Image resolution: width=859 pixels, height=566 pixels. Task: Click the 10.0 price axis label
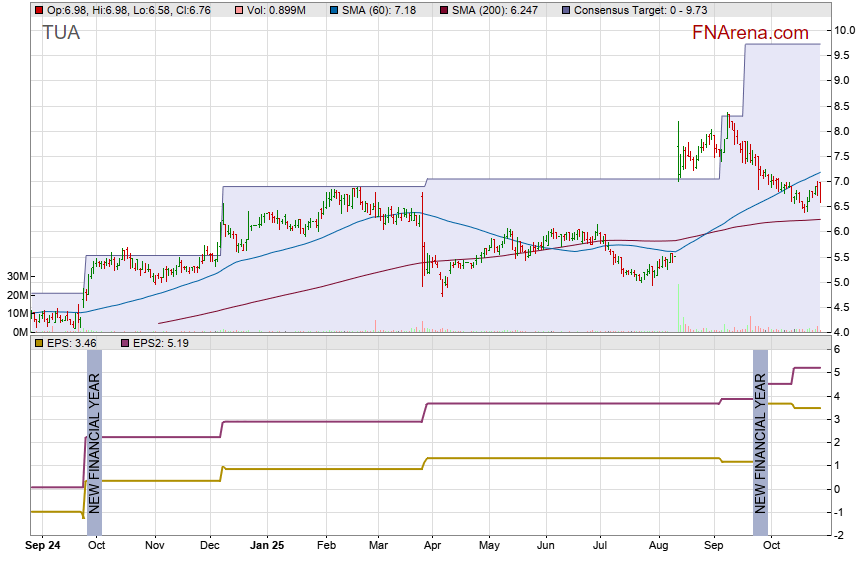coord(843,30)
